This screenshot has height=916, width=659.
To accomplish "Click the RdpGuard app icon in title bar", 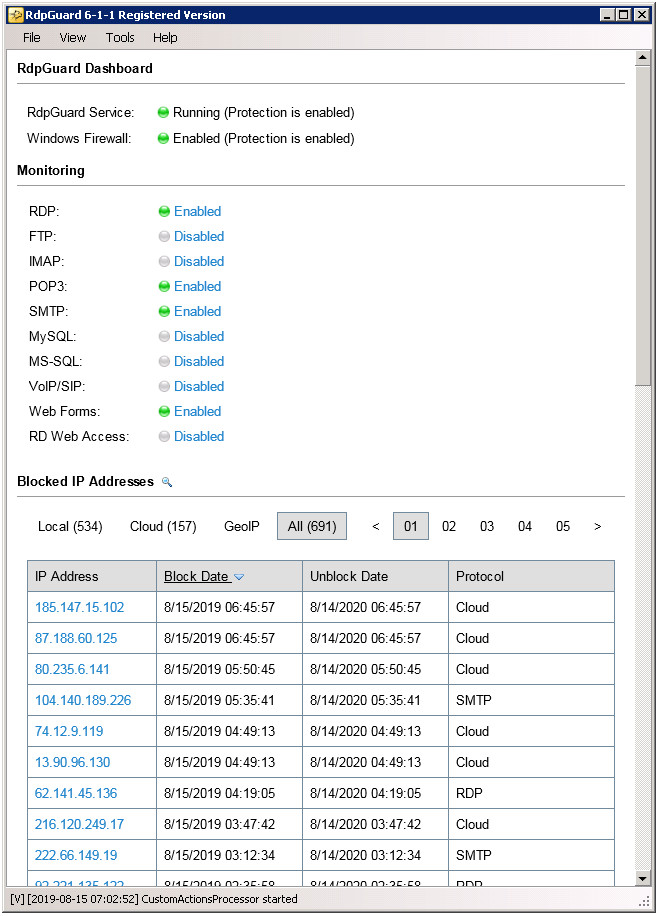I will pyautogui.click(x=15, y=15).
